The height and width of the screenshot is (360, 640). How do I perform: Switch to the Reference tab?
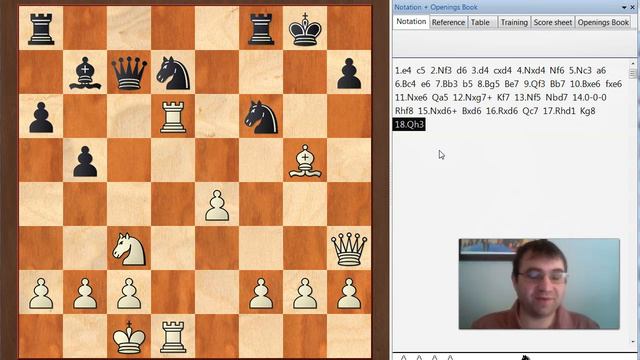click(448, 22)
